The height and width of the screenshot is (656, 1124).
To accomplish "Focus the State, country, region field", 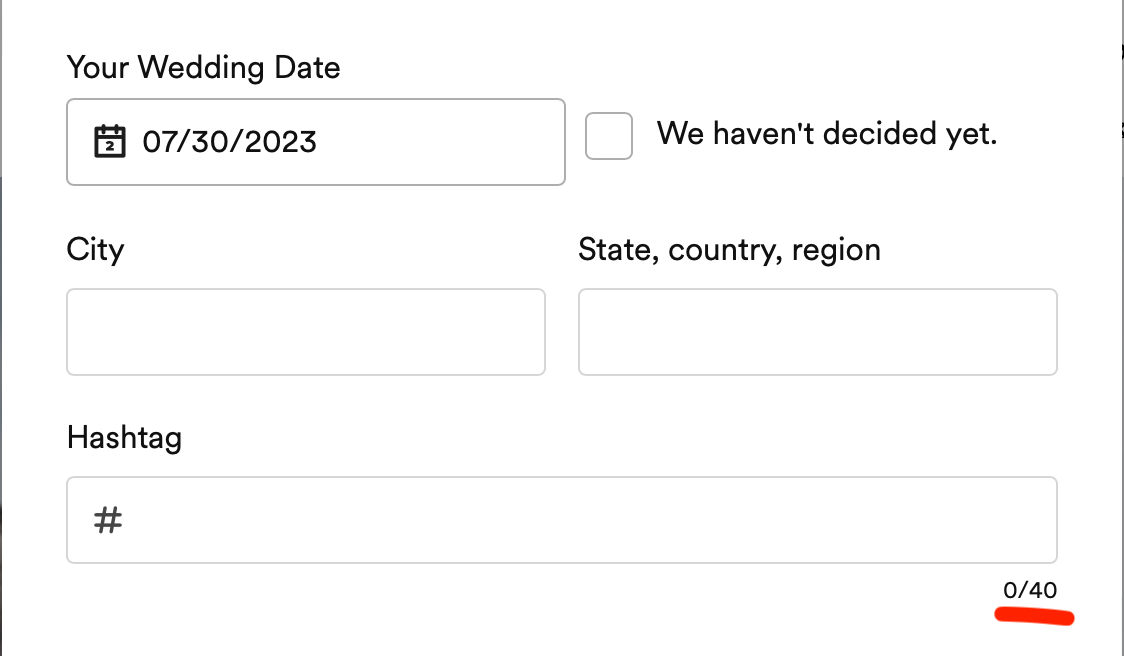I will point(817,332).
